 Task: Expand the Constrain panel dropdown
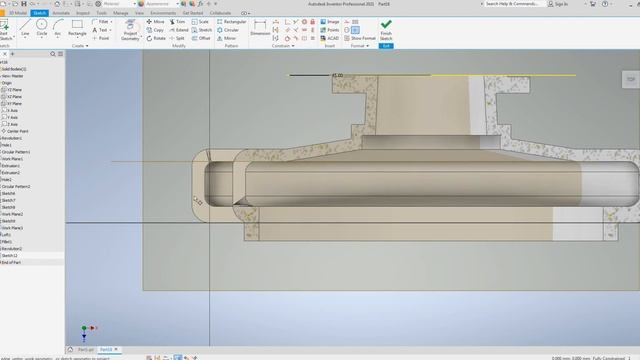click(283, 46)
